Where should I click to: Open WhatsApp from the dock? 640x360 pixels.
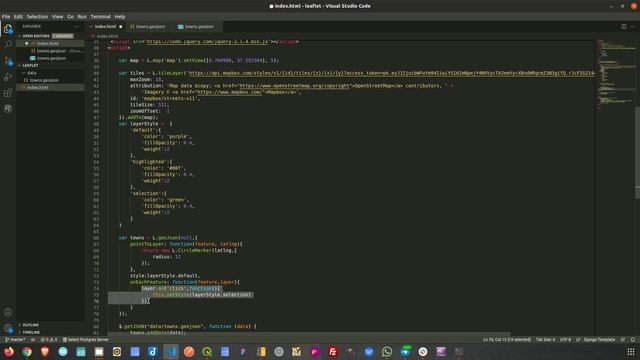[387, 351]
